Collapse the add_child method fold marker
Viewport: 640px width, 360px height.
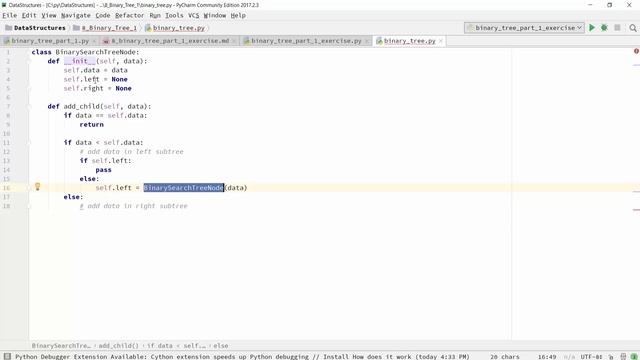coord(29,107)
